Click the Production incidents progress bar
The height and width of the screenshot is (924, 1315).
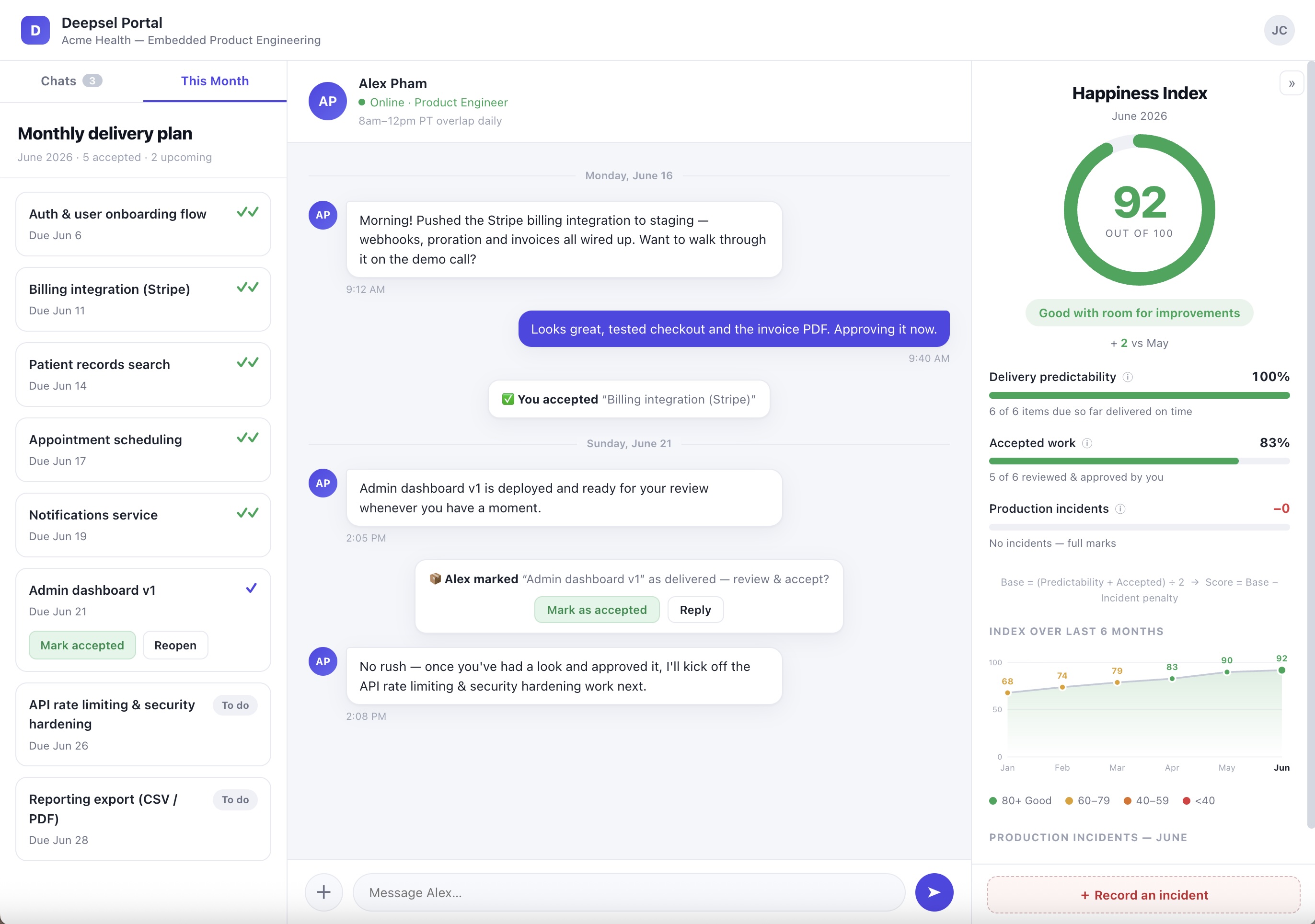click(x=1139, y=527)
